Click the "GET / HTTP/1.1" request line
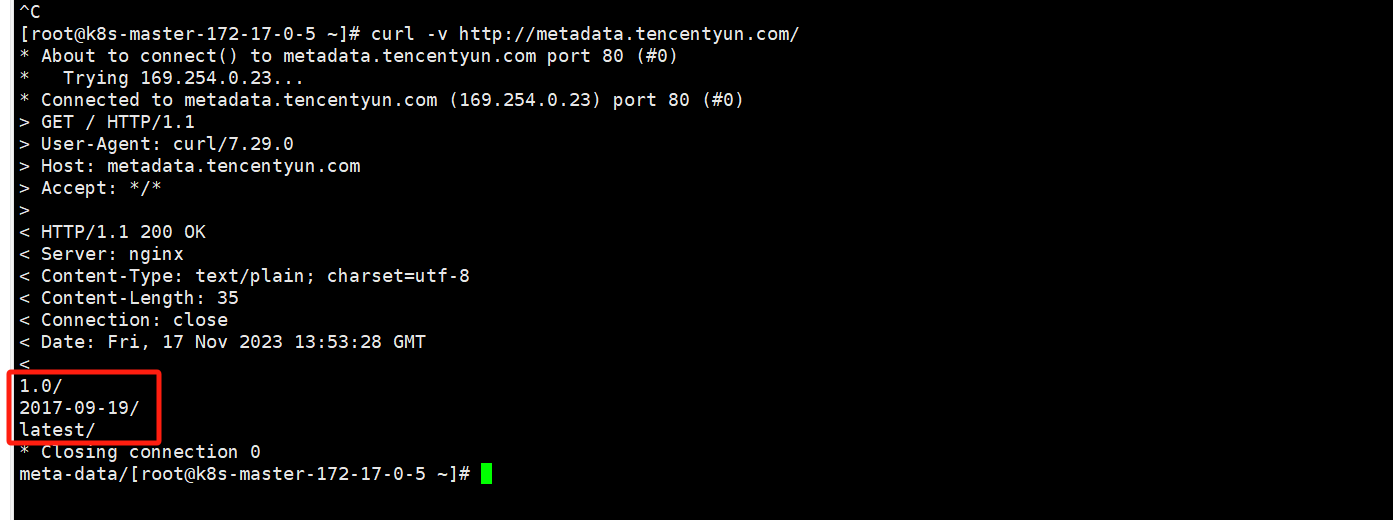The width and height of the screenshot is (1393, 520). point(117,122)
